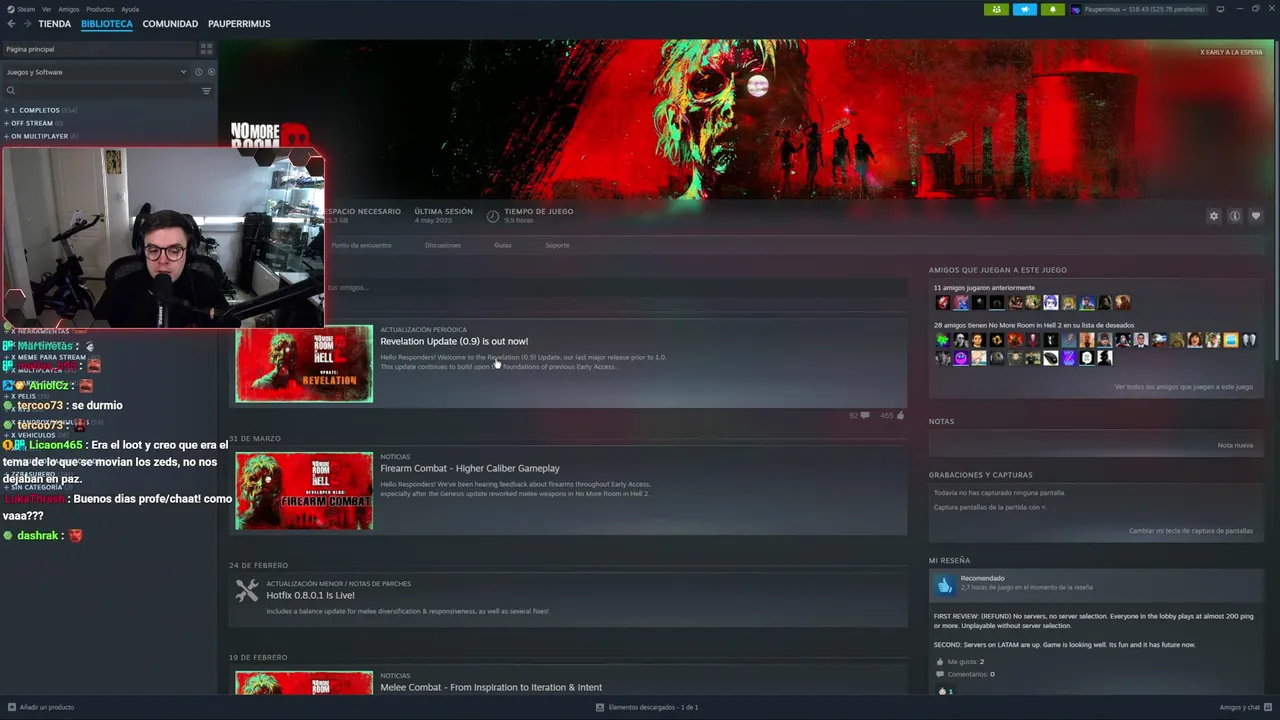Click first wishlist friend avatar
Image resolution: width=1280 pixels, height=720 pixels.
942,340
